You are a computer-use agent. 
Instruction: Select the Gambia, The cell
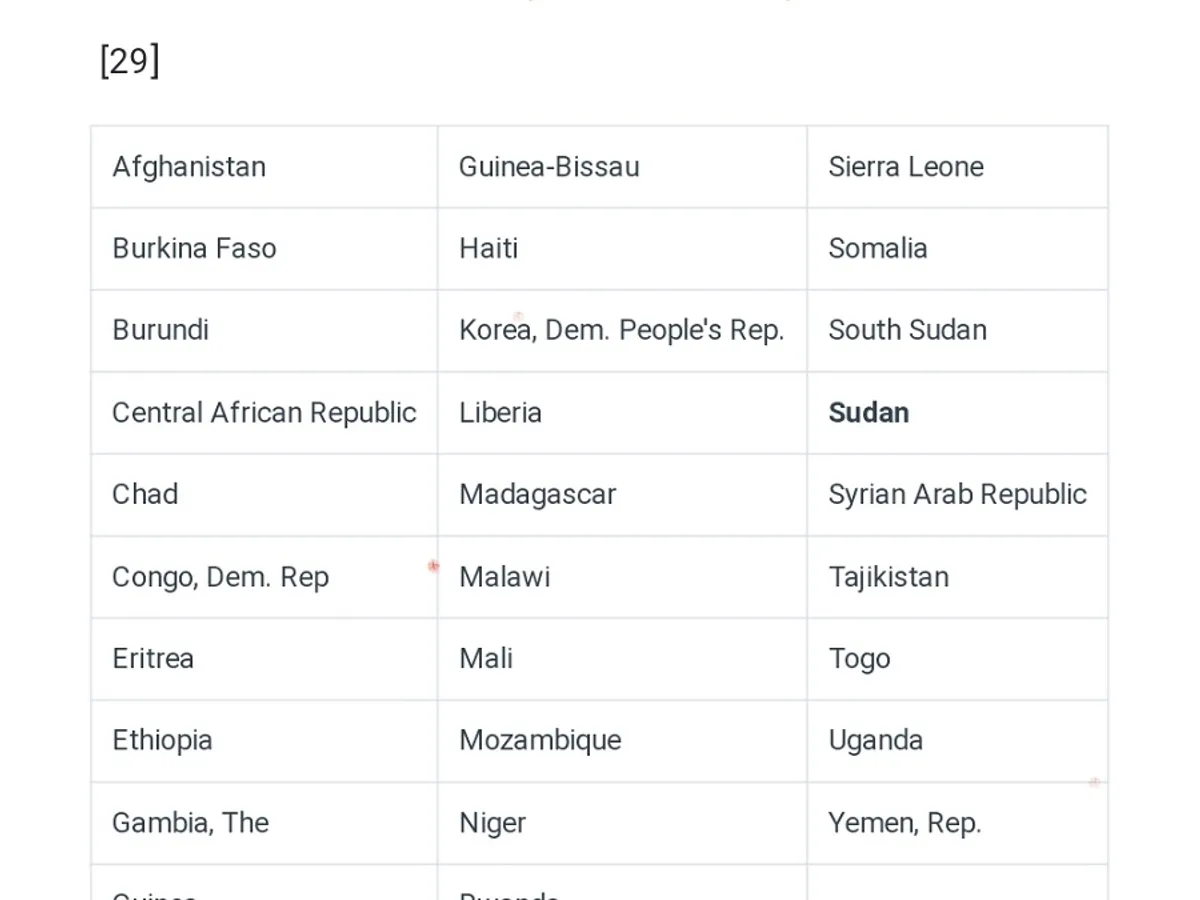point(190,823)
